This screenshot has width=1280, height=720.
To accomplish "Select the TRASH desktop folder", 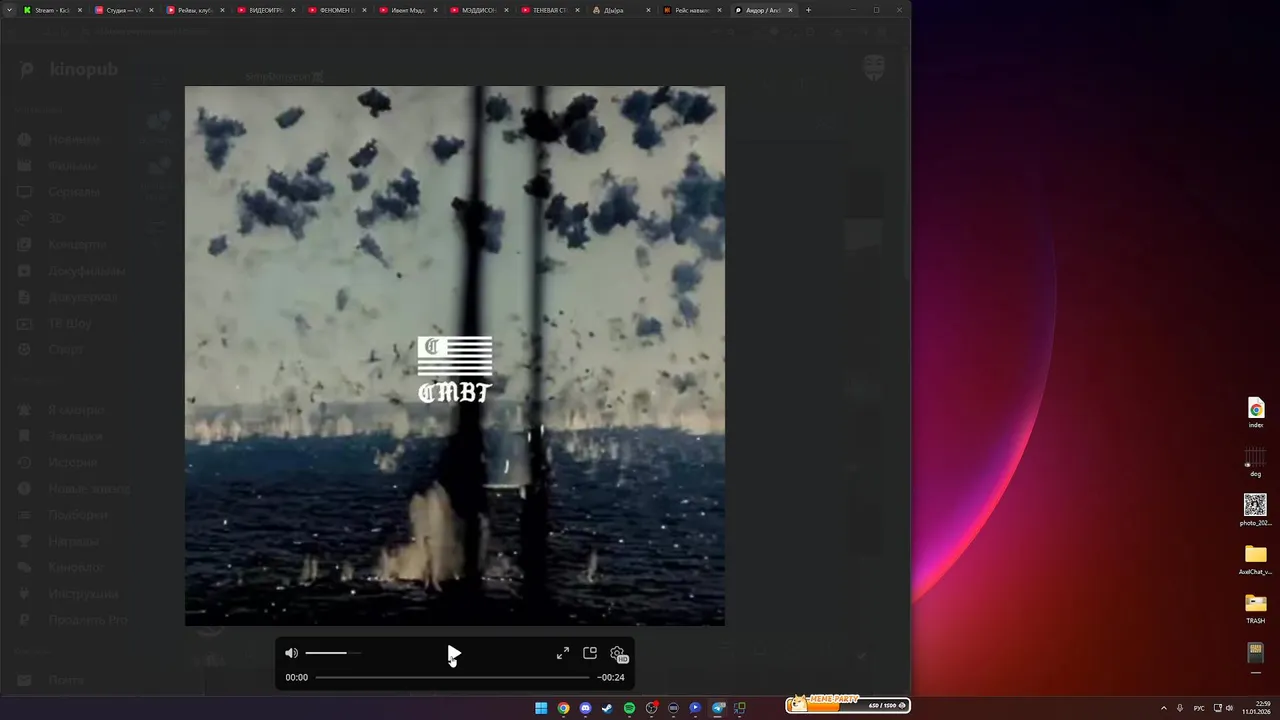I will [1256, 608].
